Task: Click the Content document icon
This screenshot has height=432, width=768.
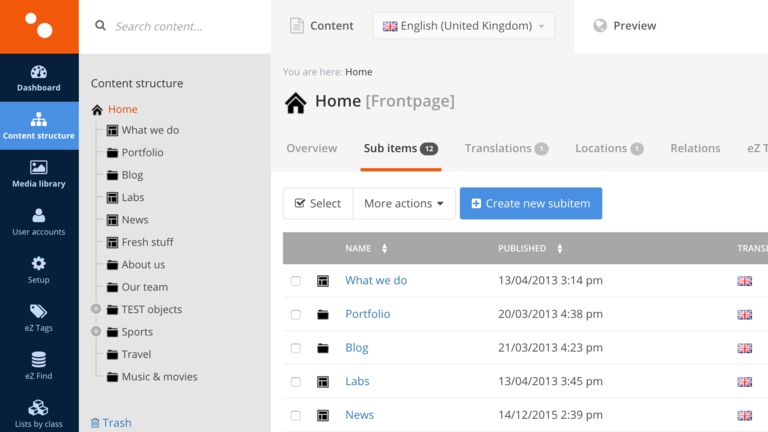Action: point(297,25)
